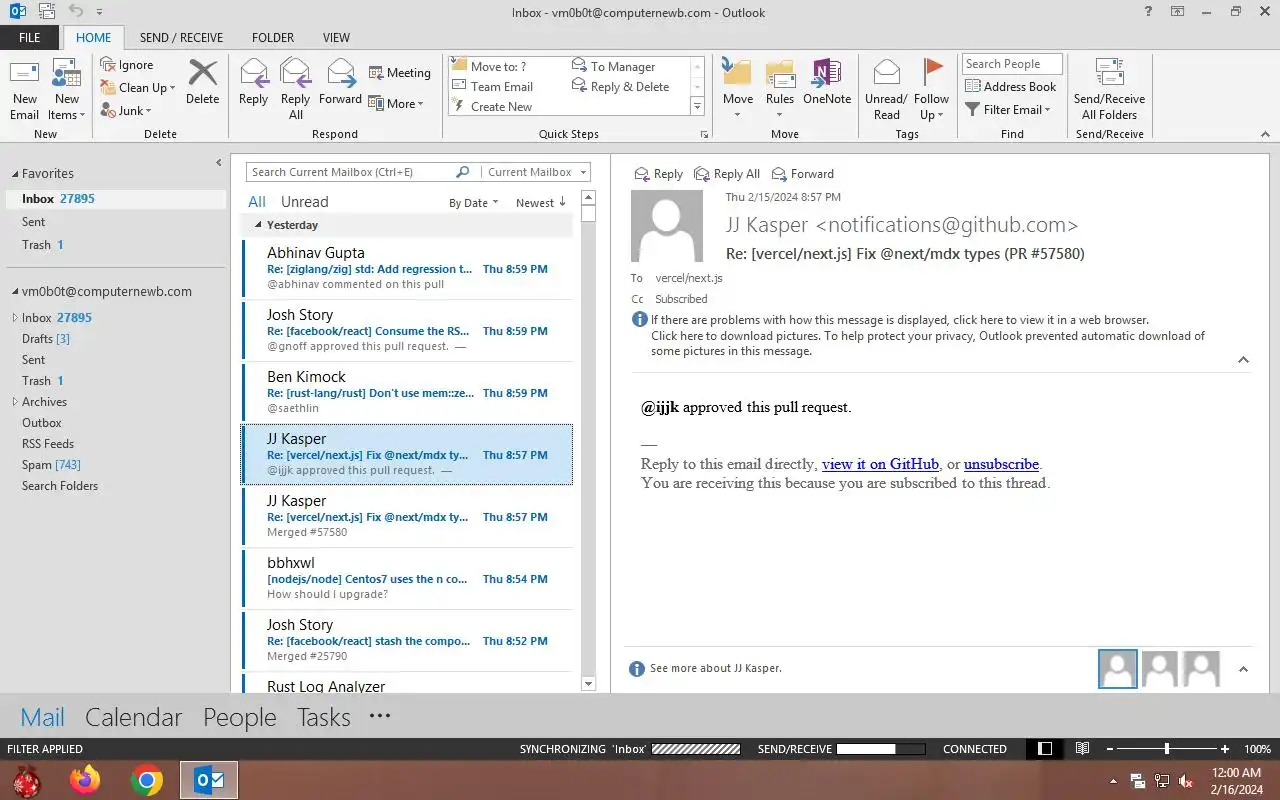This screenshot has height=800, width=1280.
Task: Switch to the FOLDER tab
Action: click(x=273, y=38)
